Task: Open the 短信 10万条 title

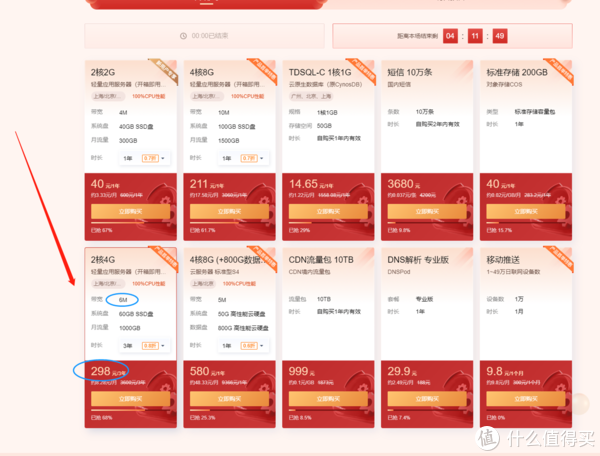Action: point(410,72)
